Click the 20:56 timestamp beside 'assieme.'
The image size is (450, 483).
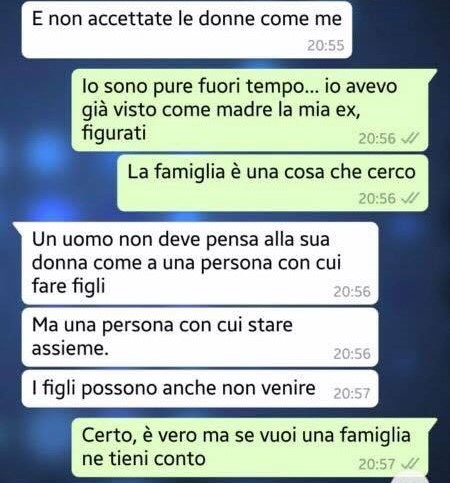pos(352,354)
